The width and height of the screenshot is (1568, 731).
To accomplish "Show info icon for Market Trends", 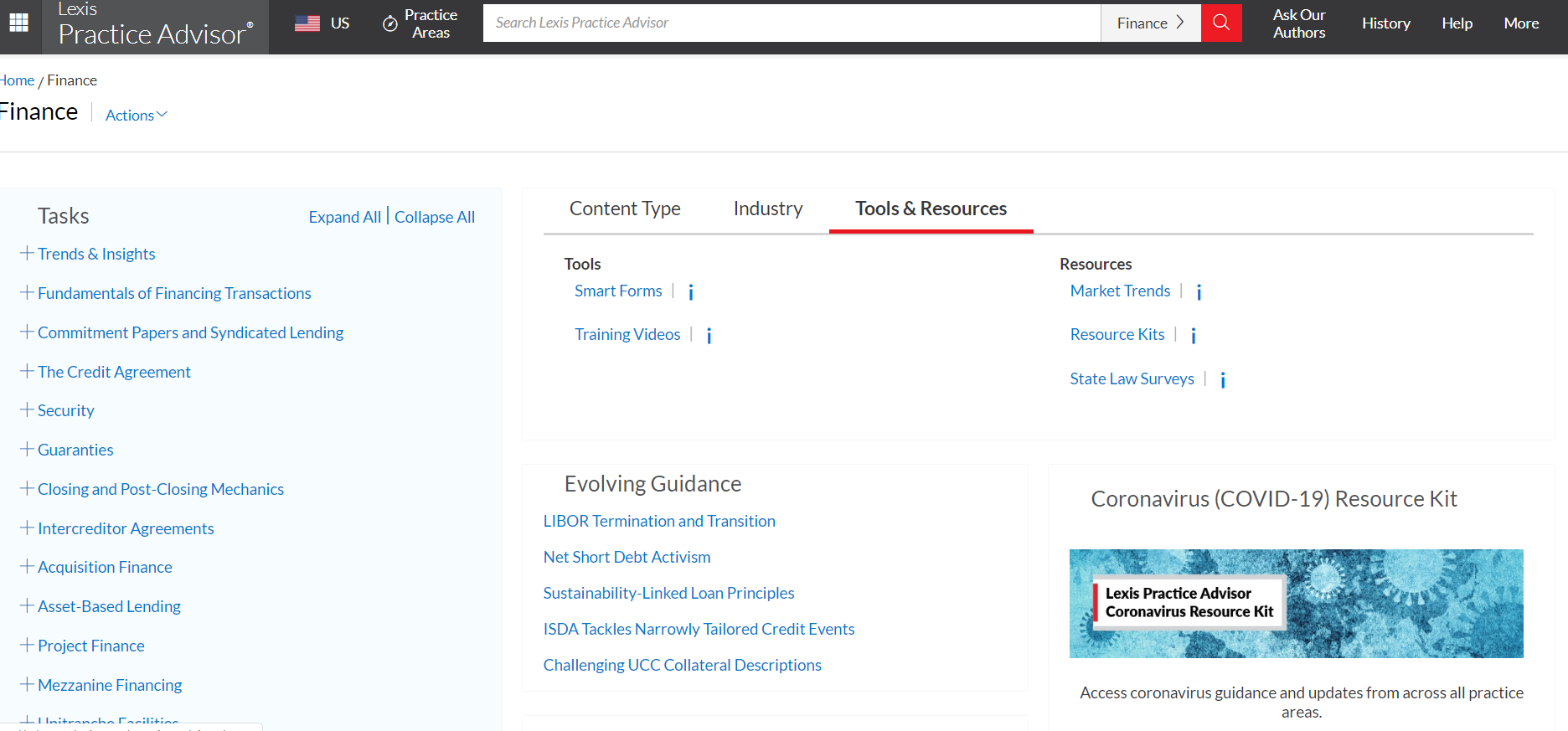I will pyautogui.click(x=1199, y=291).
